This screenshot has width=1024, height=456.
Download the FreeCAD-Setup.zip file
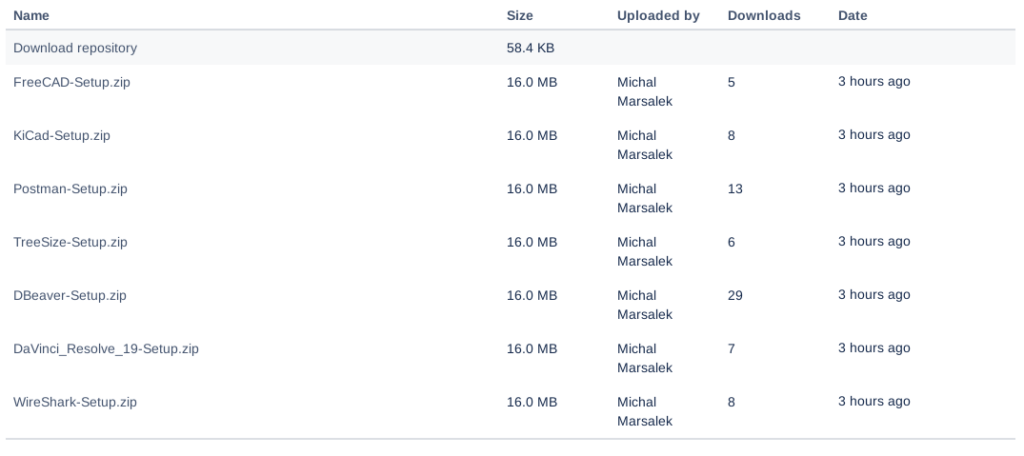pyautogui.click(x=71, y=82)
